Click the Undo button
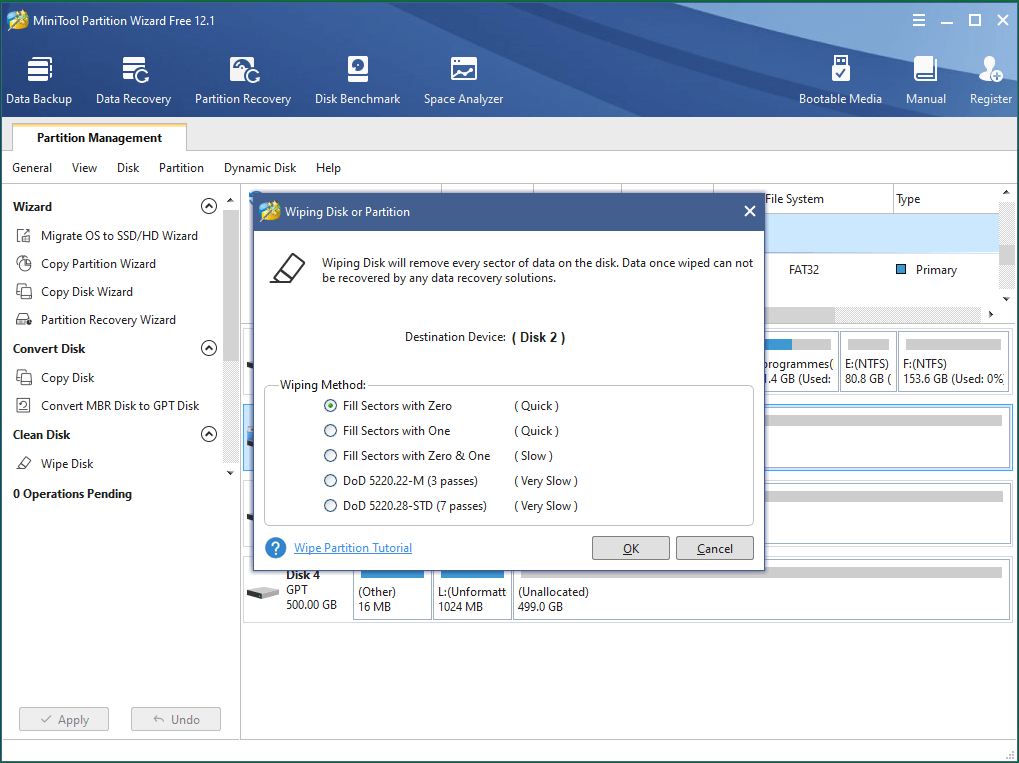Image resolution: width=1019 pixels, height=763 pixels. (175, 719)
